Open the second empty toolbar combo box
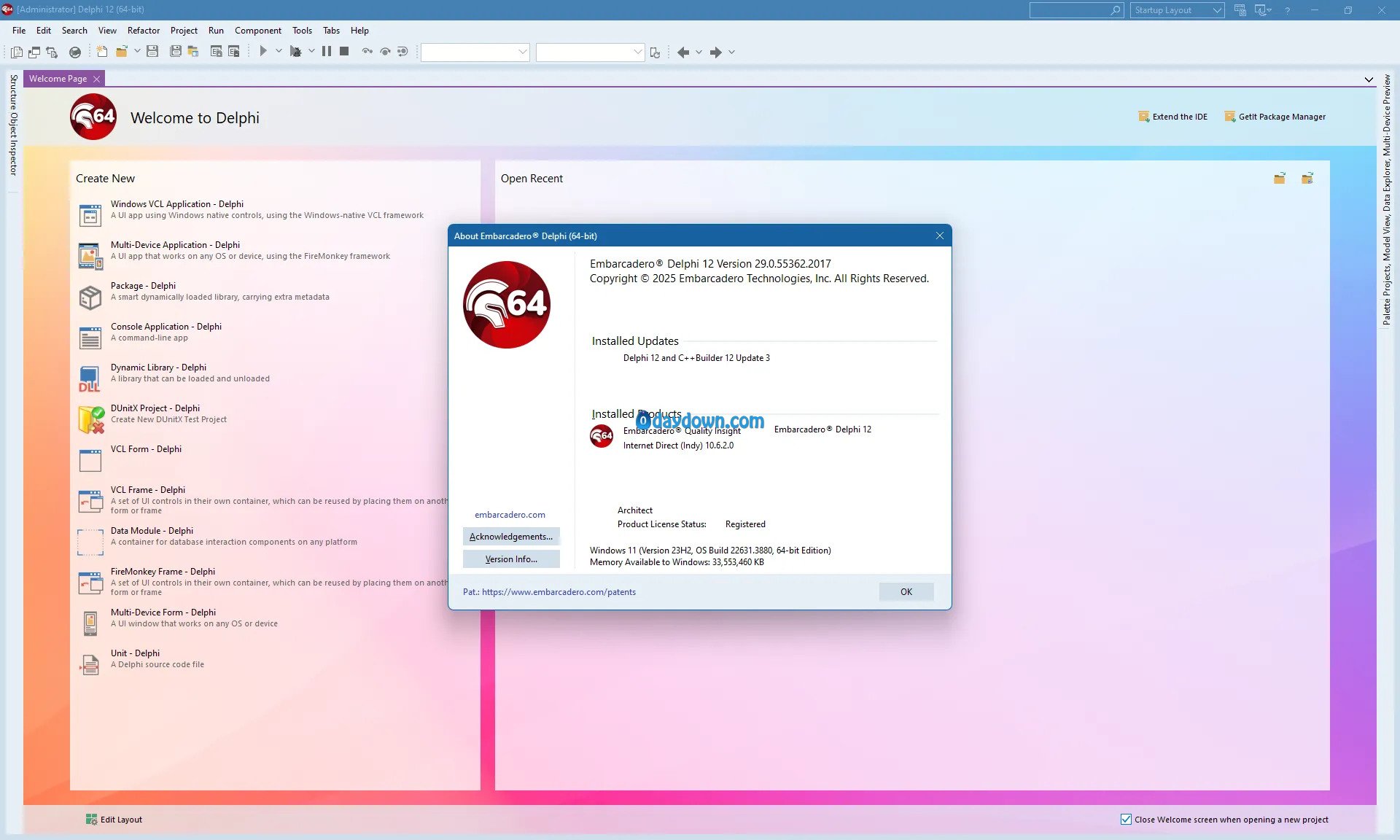This screenshot has width=1400, height=840. point(590,52)
